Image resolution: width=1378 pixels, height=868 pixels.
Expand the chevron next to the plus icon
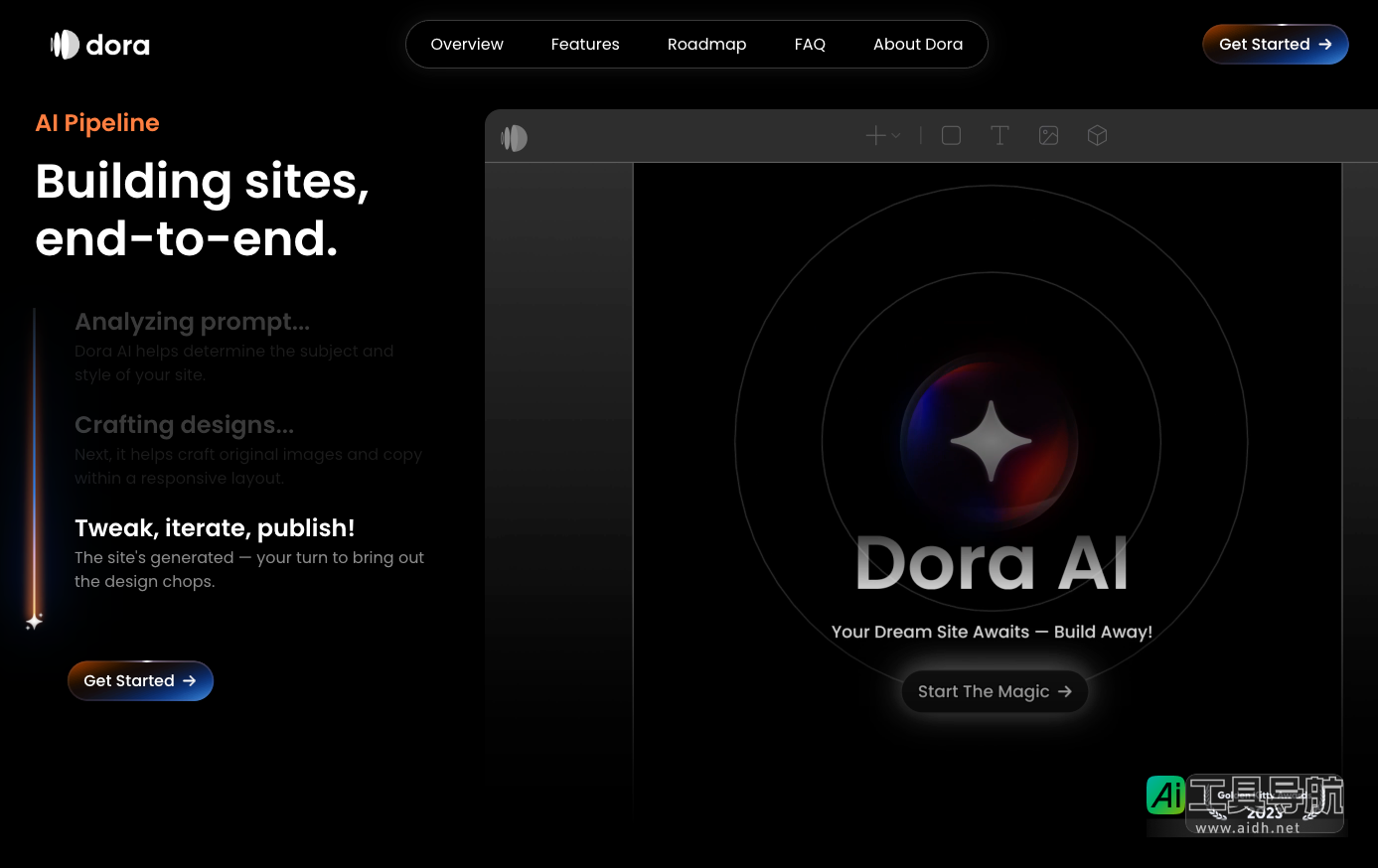[x=896, y=136]
